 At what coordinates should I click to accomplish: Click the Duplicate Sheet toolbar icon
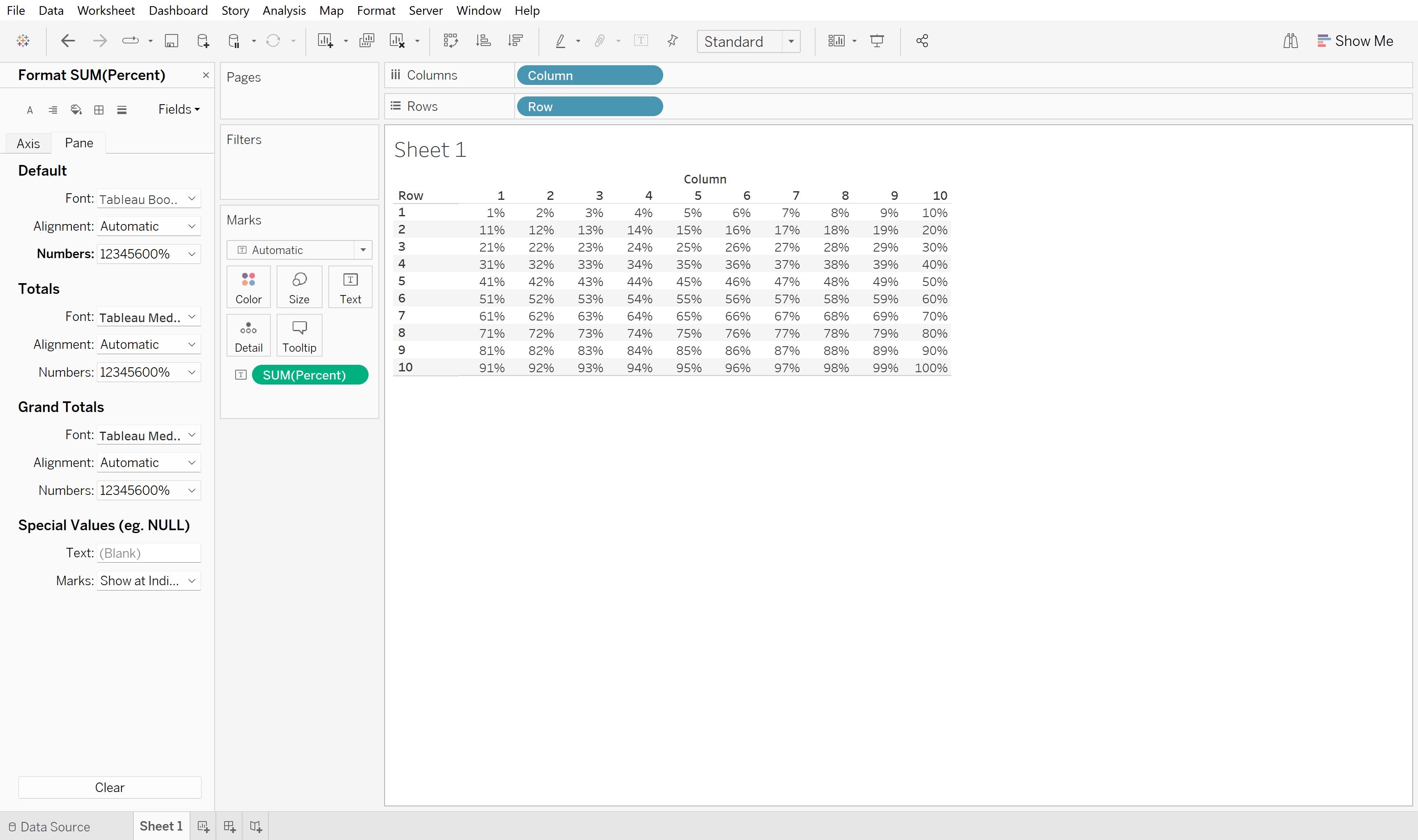[x=367, y=41]
